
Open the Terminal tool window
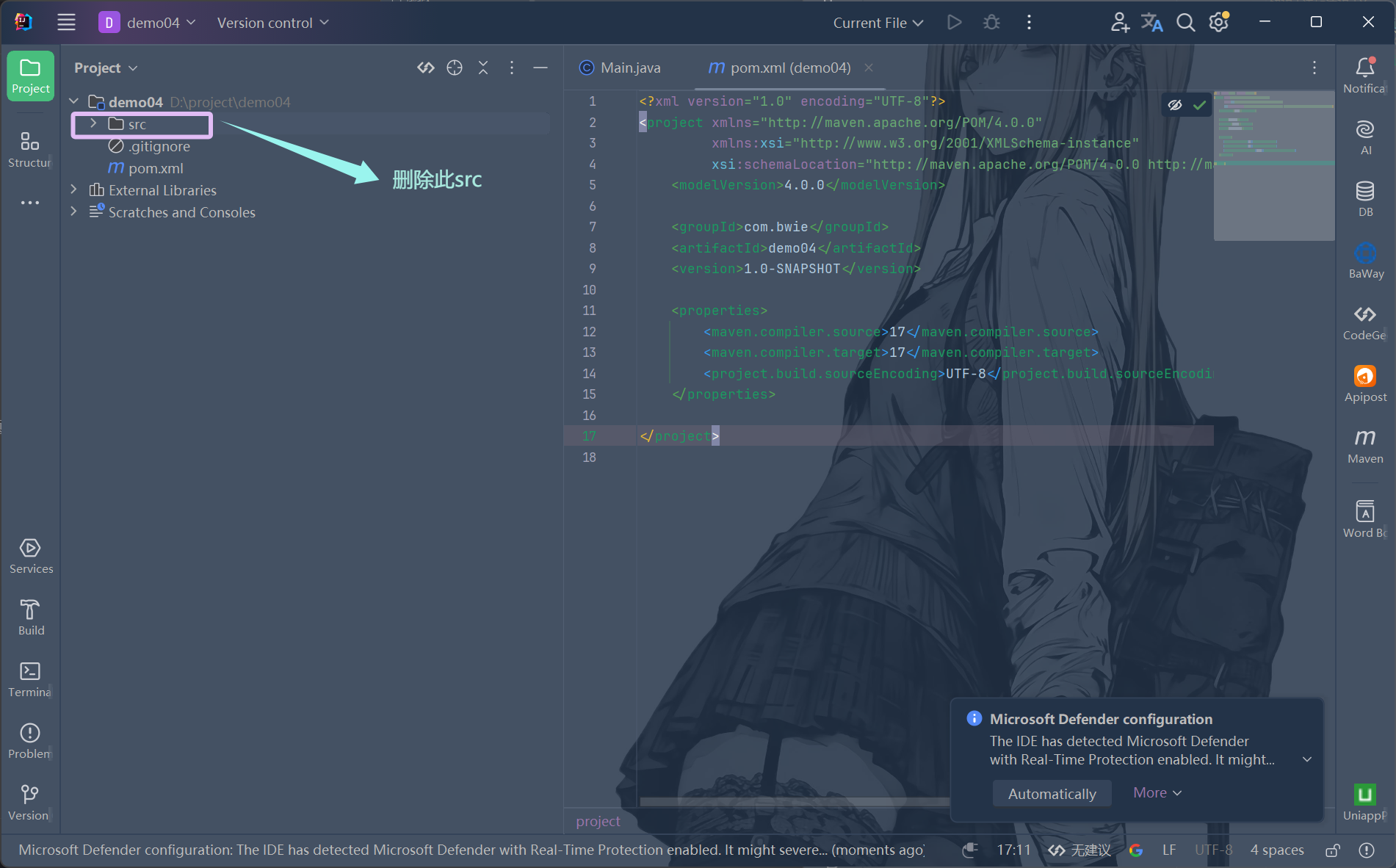click(30, 679)
